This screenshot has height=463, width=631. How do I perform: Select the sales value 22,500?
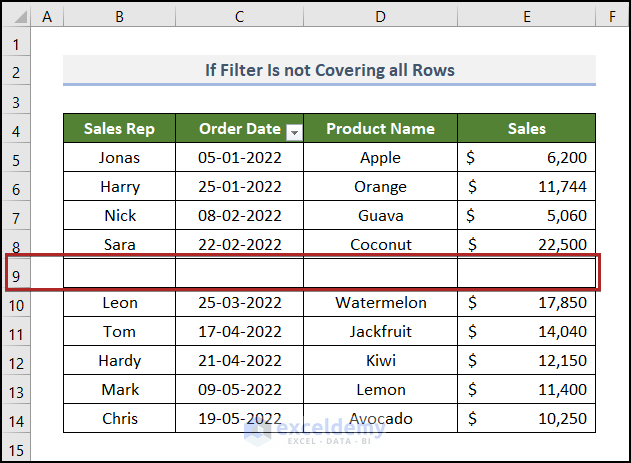click(x=526, y=244)
